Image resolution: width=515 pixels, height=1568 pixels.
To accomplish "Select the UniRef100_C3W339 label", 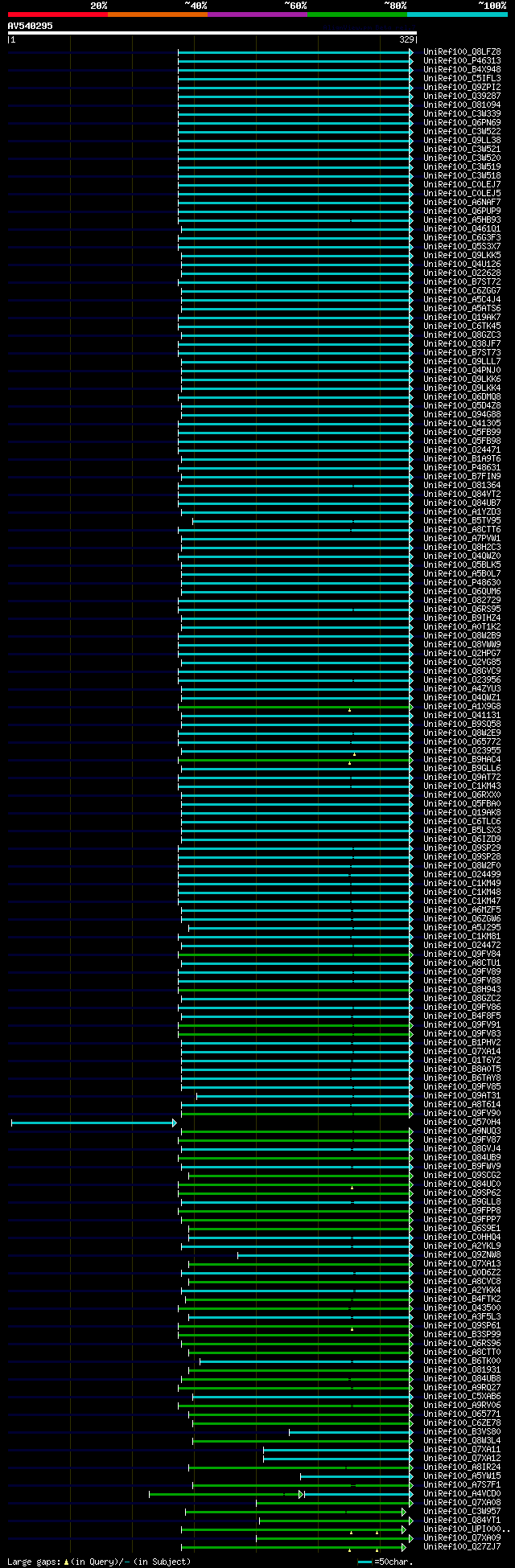I will (x=462, y=113).
